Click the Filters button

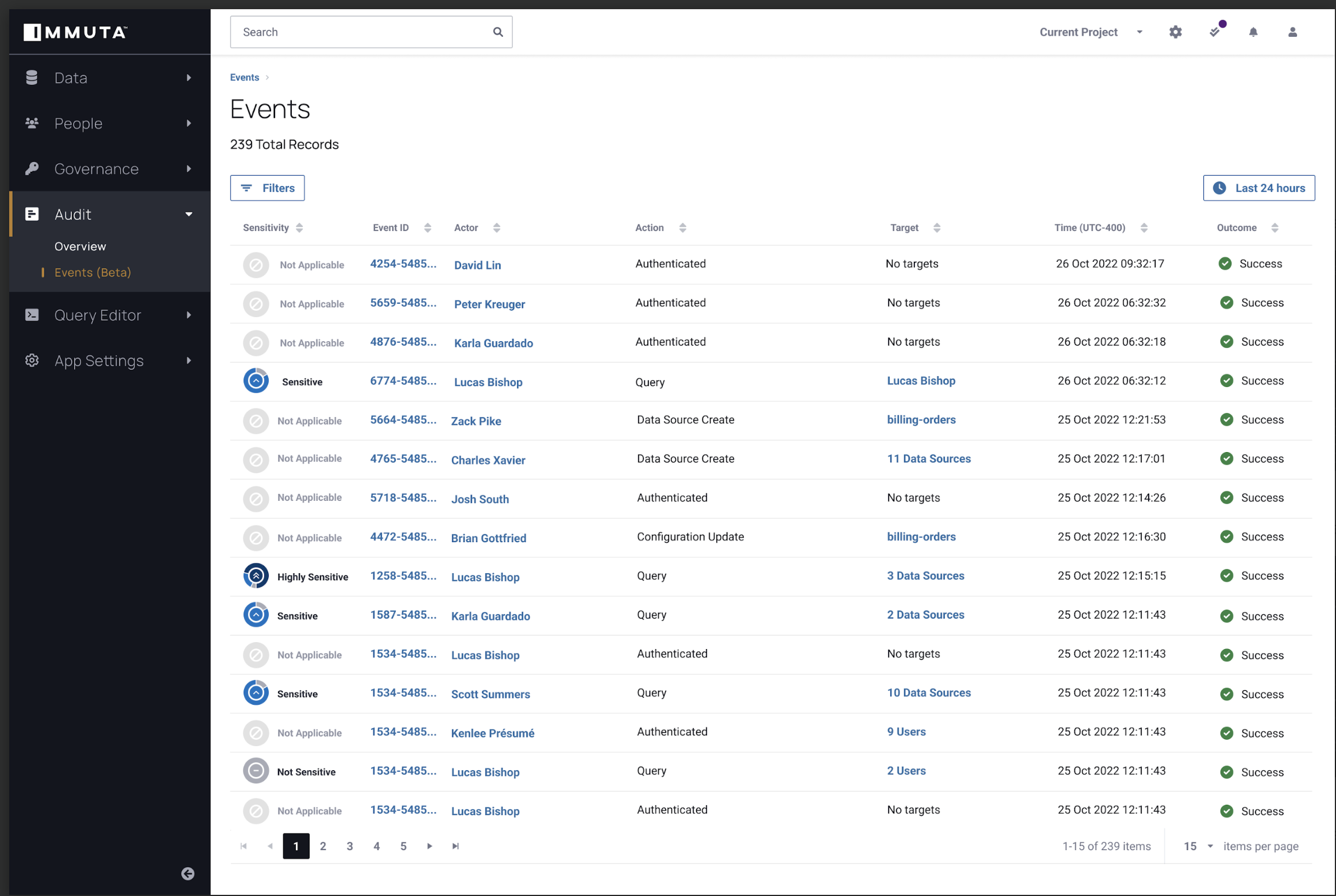coord(267,187)
